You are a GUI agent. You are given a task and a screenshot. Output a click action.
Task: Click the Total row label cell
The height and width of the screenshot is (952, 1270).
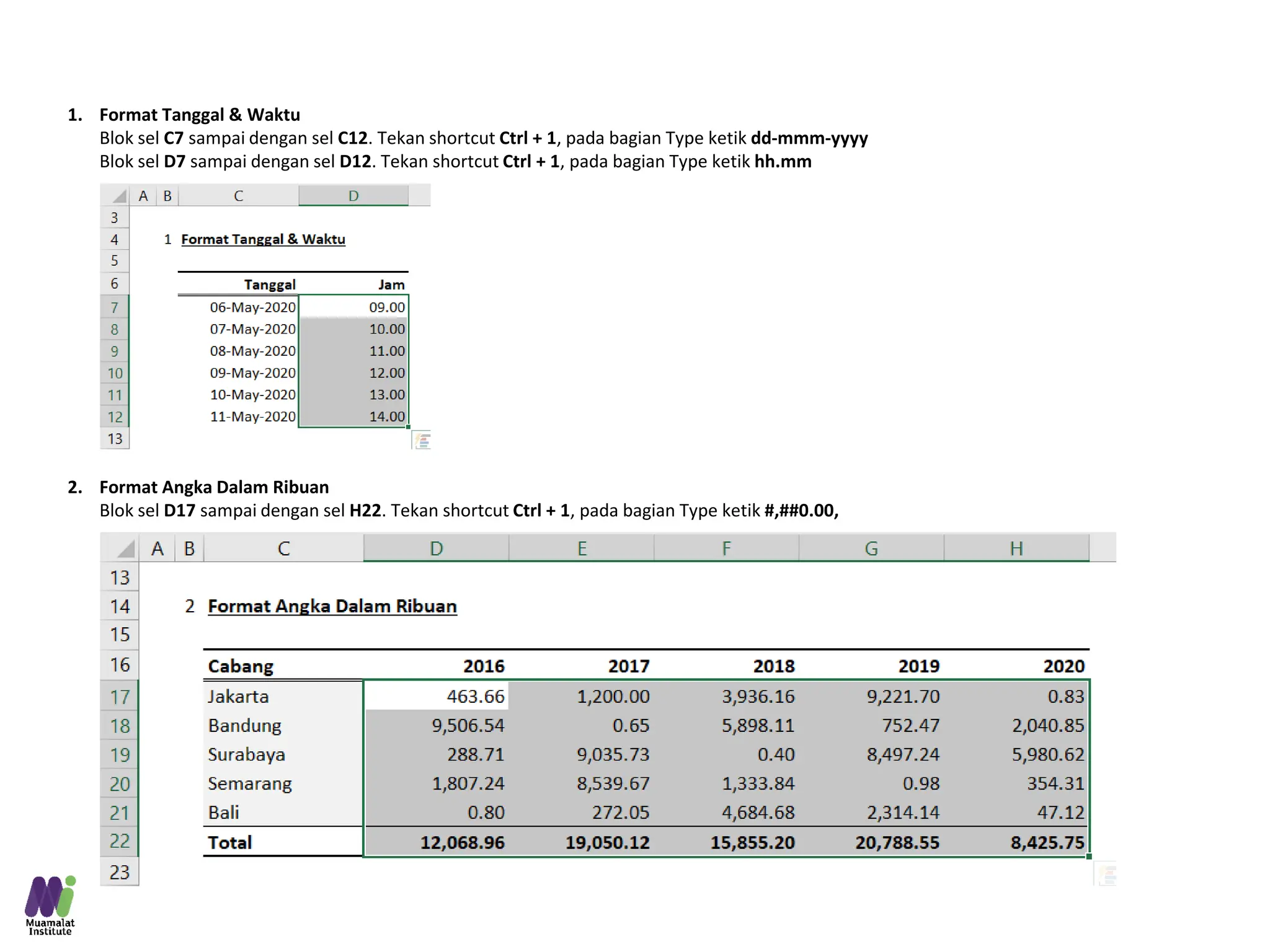point(230,842)
